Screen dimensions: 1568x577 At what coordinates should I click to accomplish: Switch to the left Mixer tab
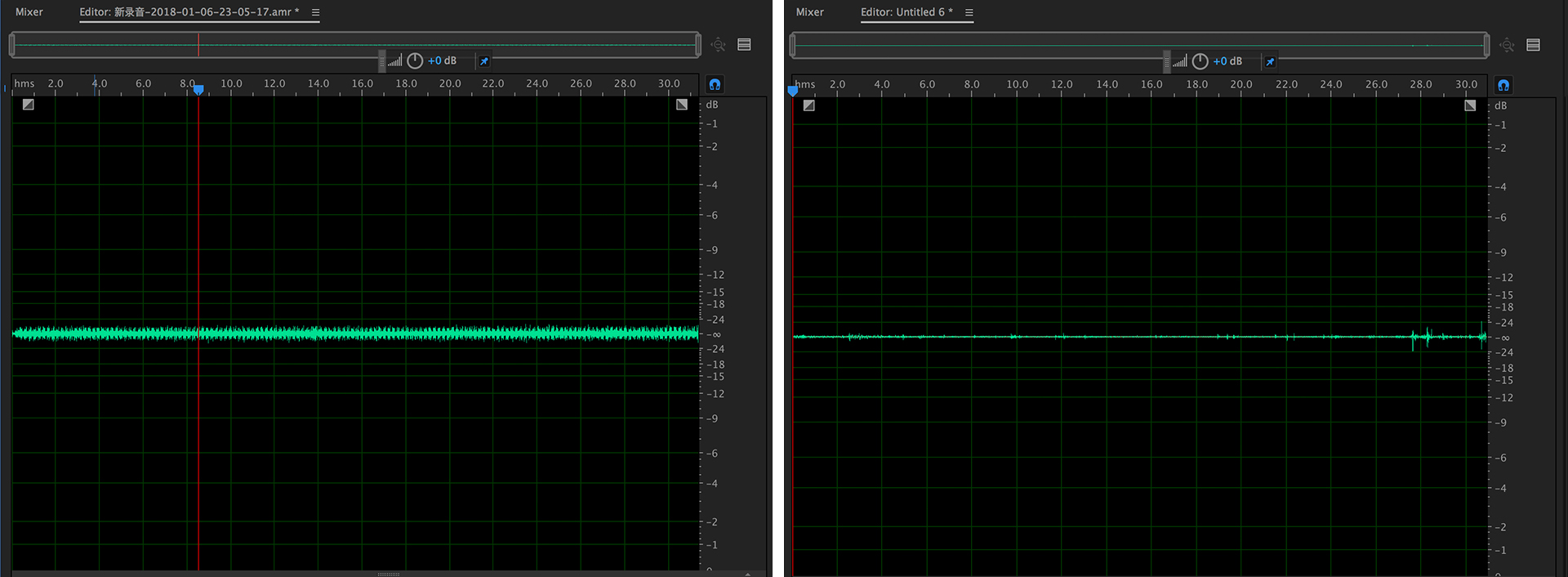(29, 12)
